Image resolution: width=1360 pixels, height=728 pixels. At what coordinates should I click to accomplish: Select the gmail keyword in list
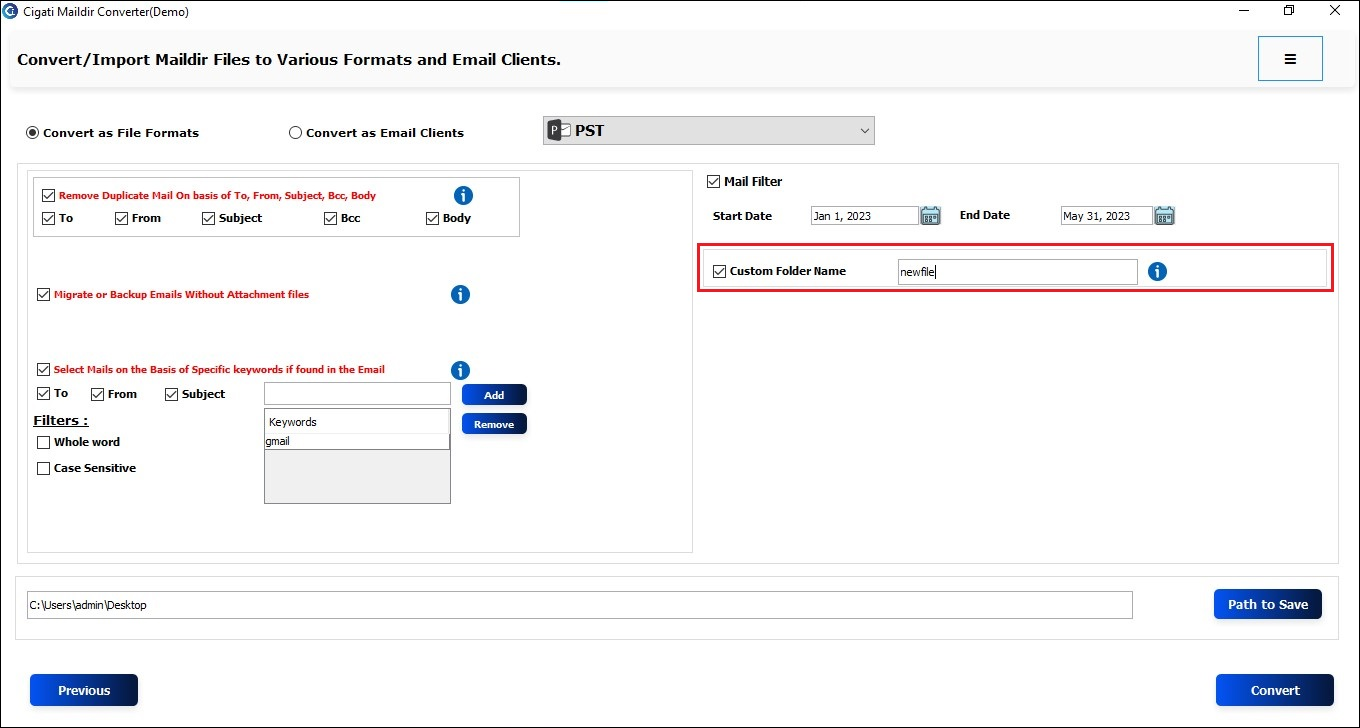(x=357, y=441)
